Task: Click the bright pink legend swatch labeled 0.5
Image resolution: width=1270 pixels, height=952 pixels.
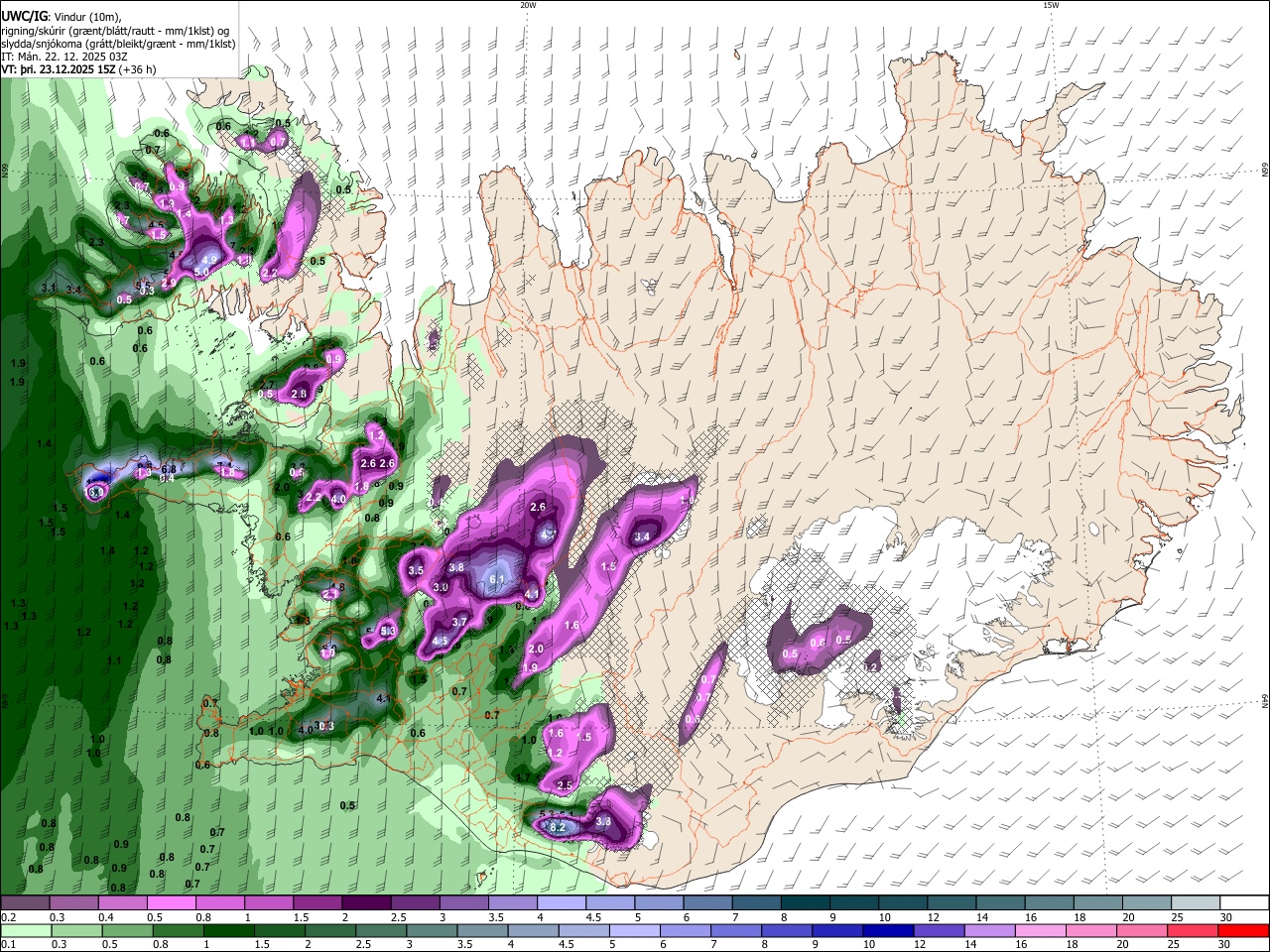Action: click(x=171, y=903)
